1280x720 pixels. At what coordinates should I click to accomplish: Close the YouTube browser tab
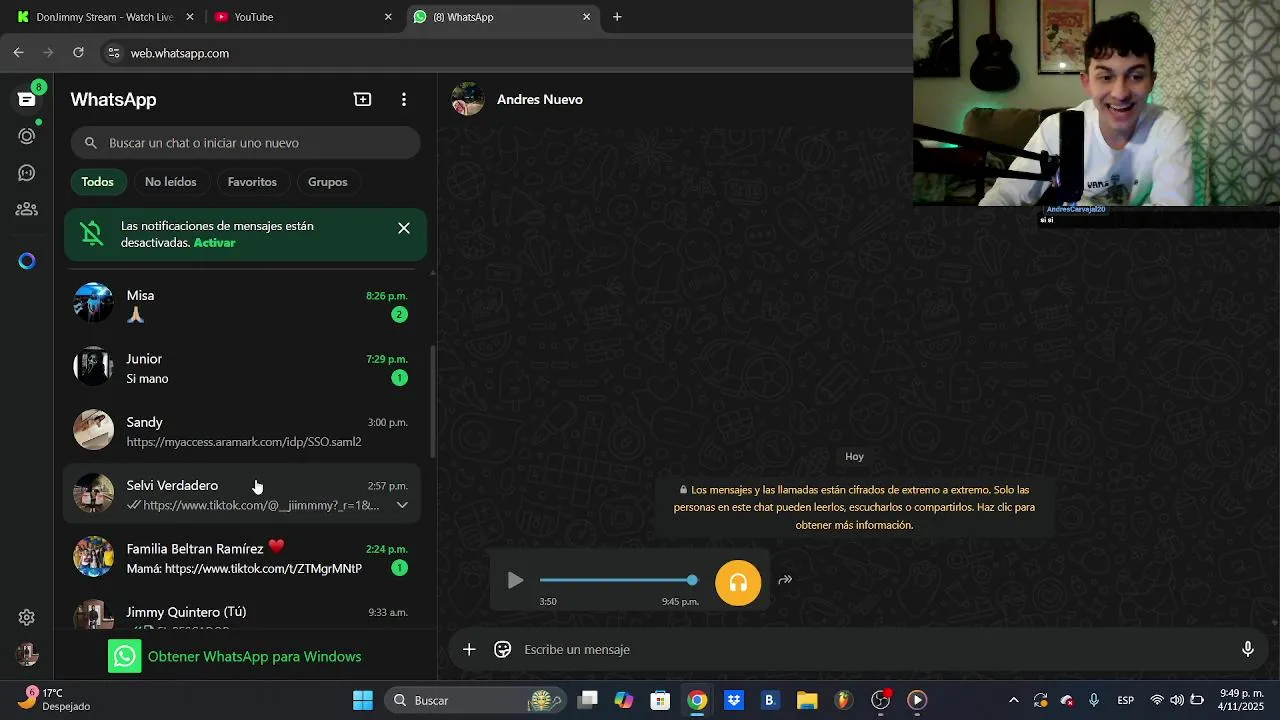point(388,17)
